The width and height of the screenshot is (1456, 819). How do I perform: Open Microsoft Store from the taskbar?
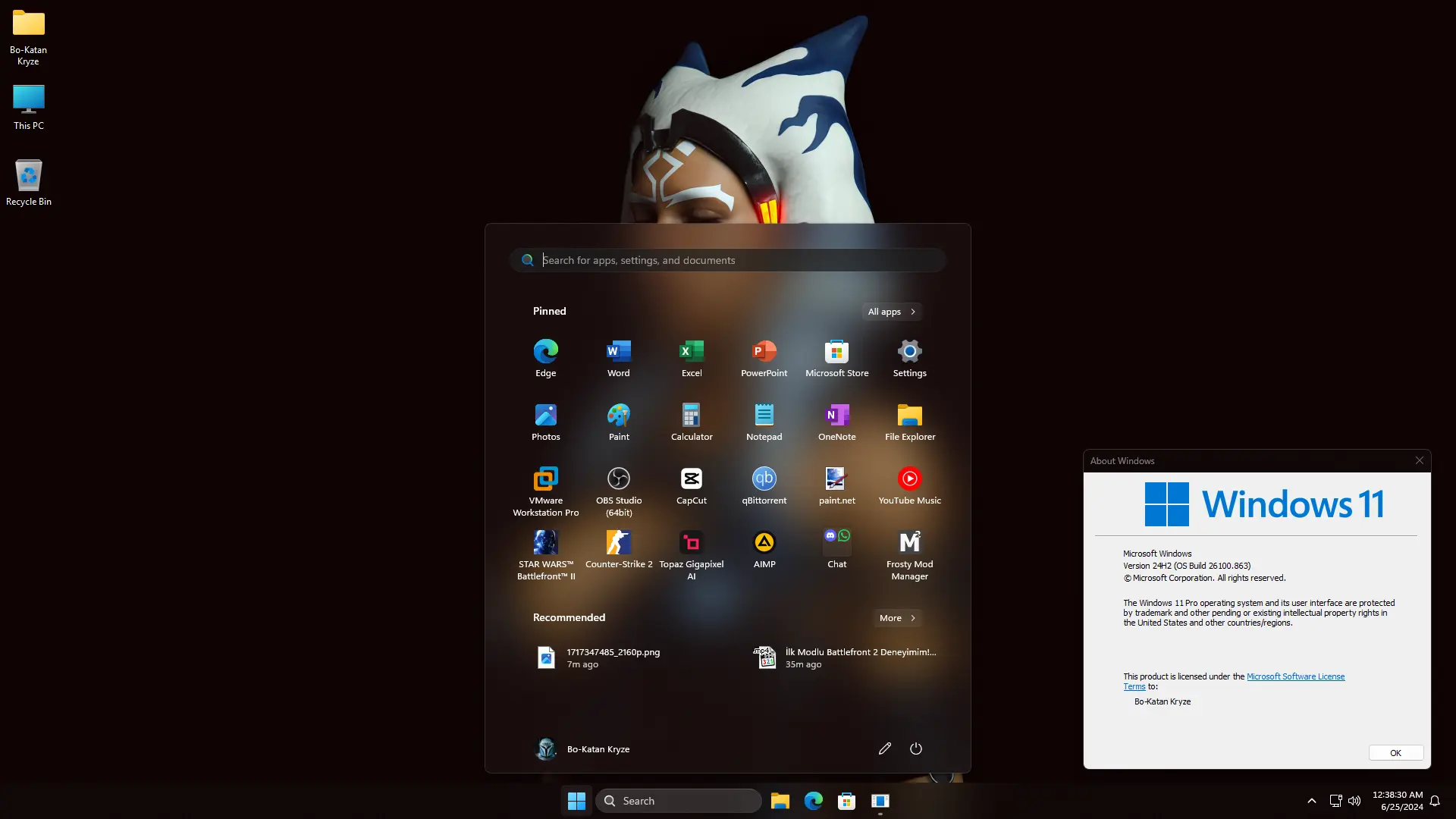click(846, 801)
